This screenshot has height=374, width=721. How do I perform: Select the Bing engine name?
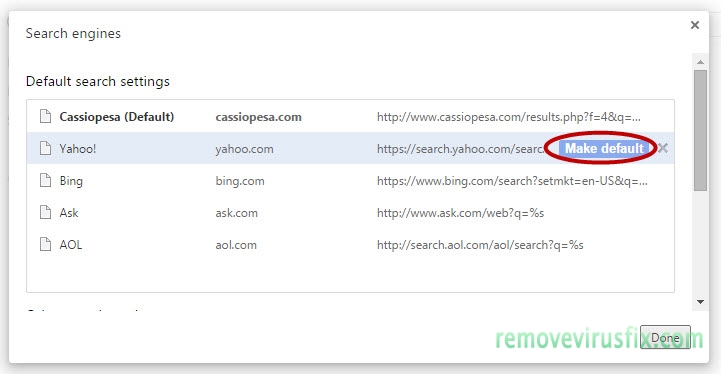[71, 181]
